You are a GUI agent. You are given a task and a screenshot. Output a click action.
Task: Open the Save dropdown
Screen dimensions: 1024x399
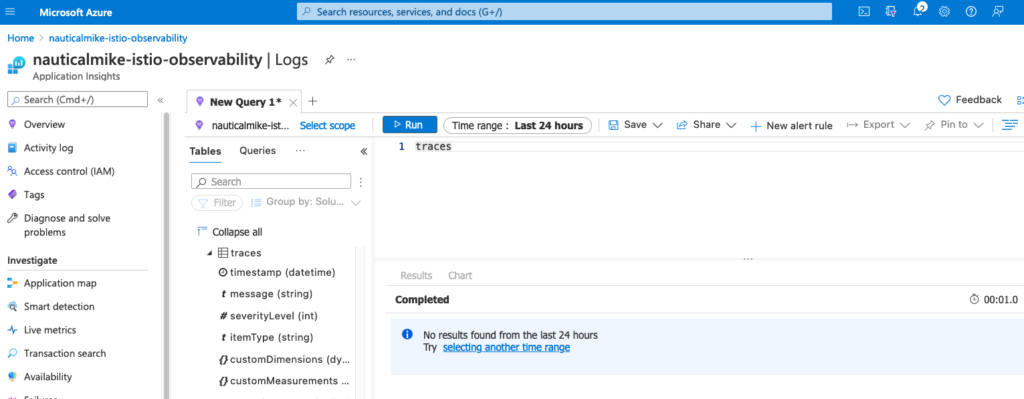point(635,125)
